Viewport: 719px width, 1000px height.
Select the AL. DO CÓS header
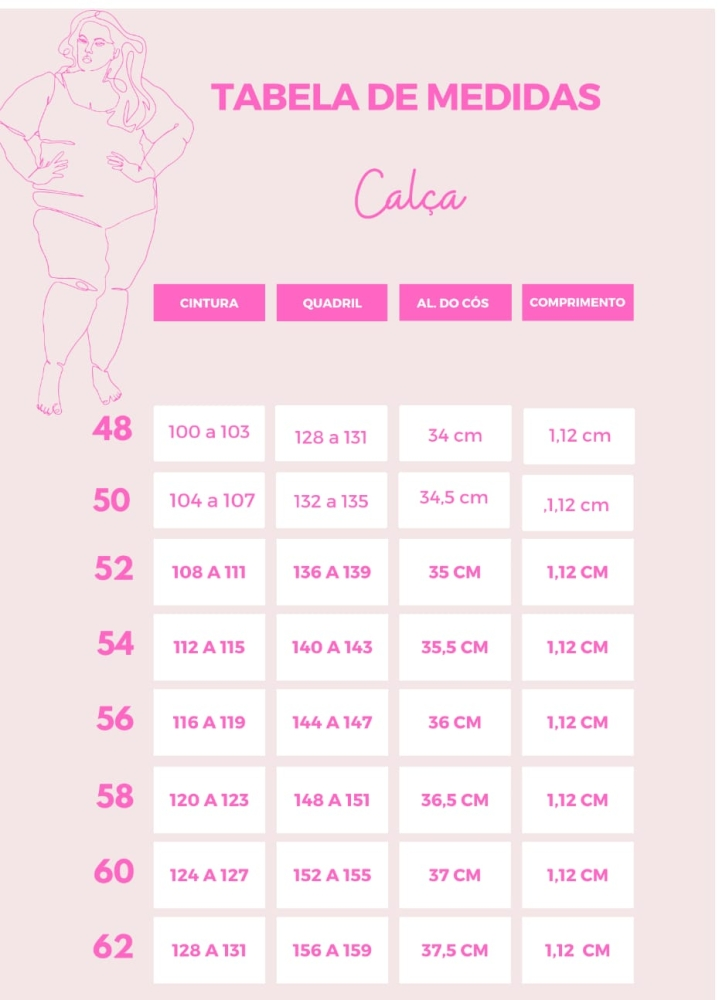(x=455, y=302)
